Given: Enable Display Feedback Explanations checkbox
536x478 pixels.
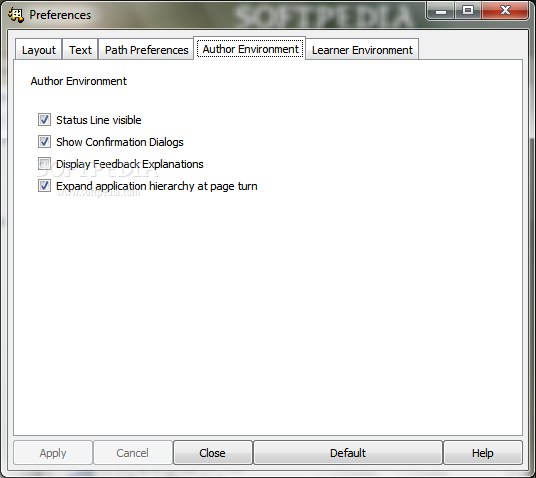Looking at the screenshot, I should pos(44,164).
